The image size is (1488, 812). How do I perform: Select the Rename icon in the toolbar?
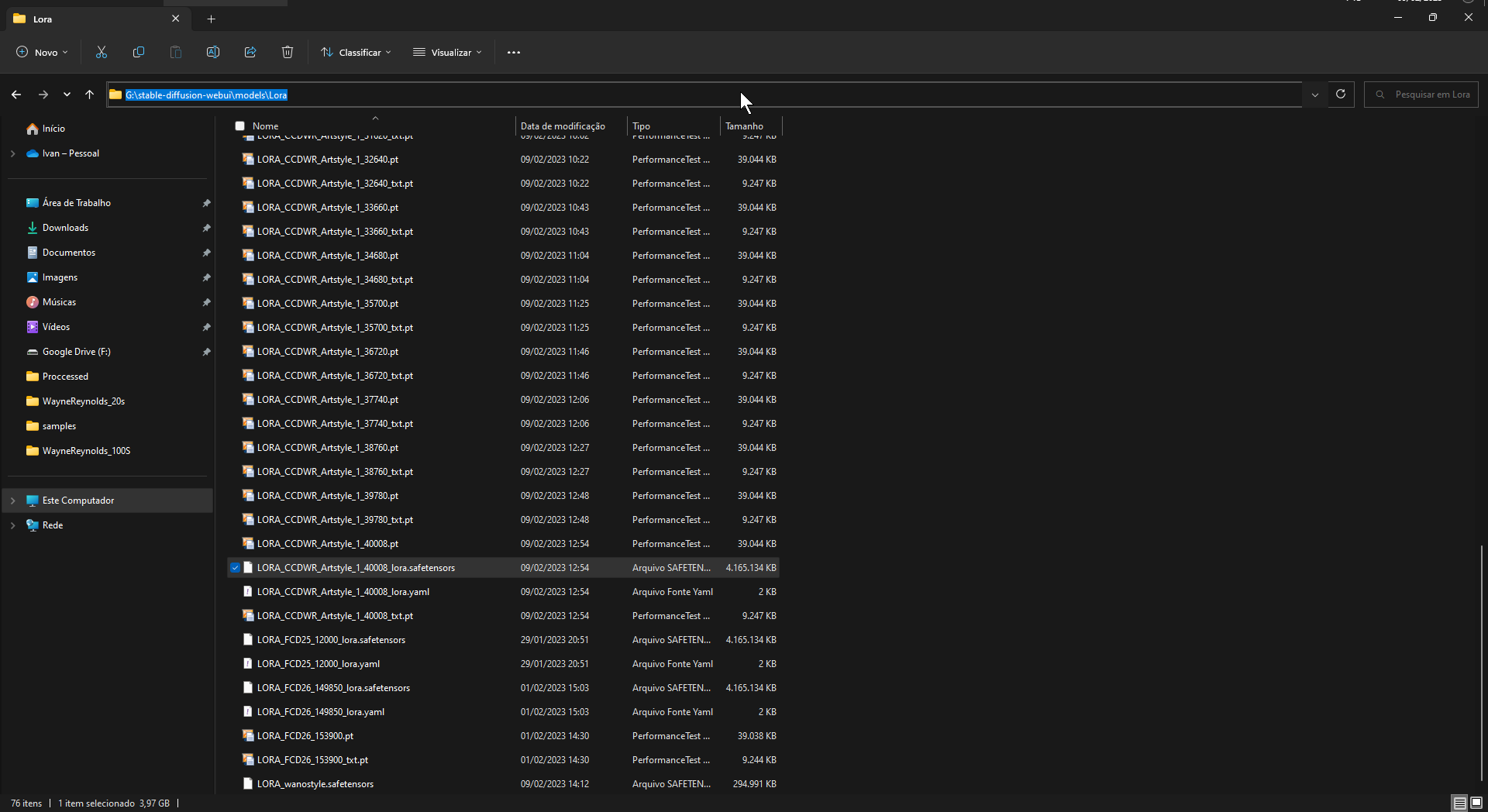click(x=212, y=52)
